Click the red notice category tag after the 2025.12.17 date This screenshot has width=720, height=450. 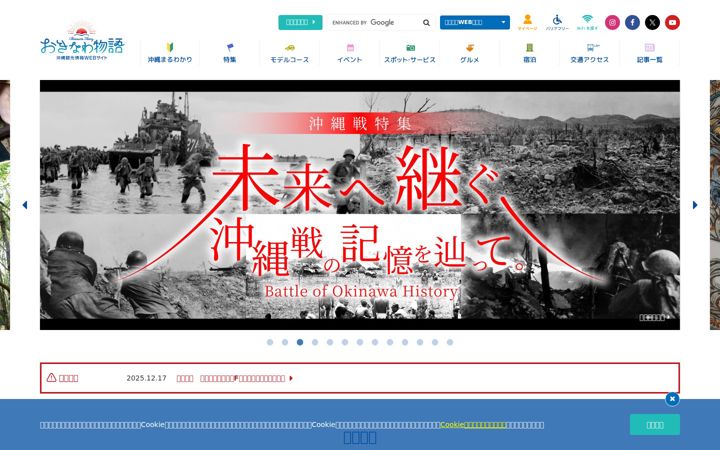pyautogui.click(x=185, y=378)
